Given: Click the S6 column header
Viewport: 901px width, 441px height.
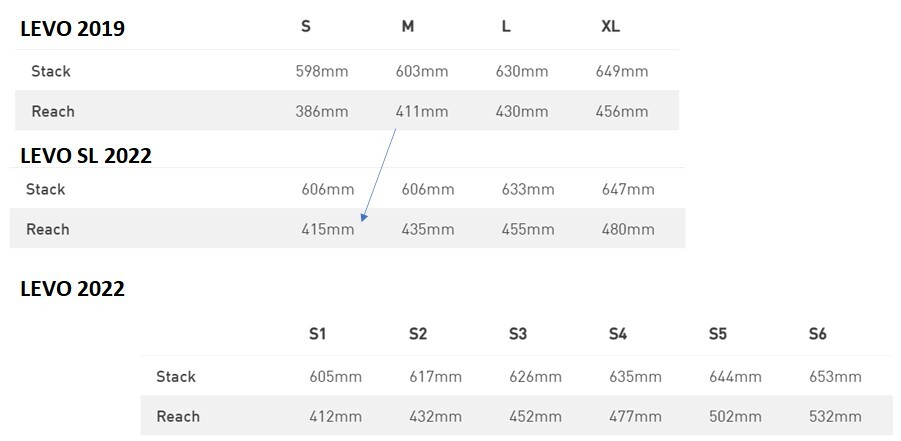Looking at the screenshot, I should pos(818,334).
